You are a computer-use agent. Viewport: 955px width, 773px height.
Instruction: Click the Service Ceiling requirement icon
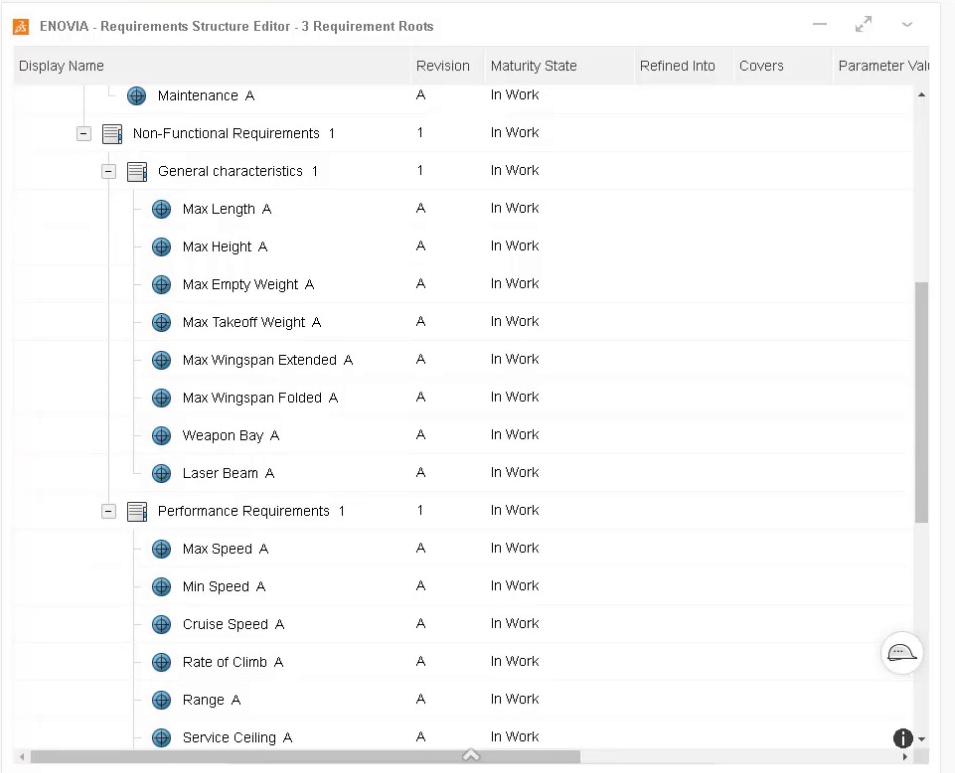click(161, 738)
